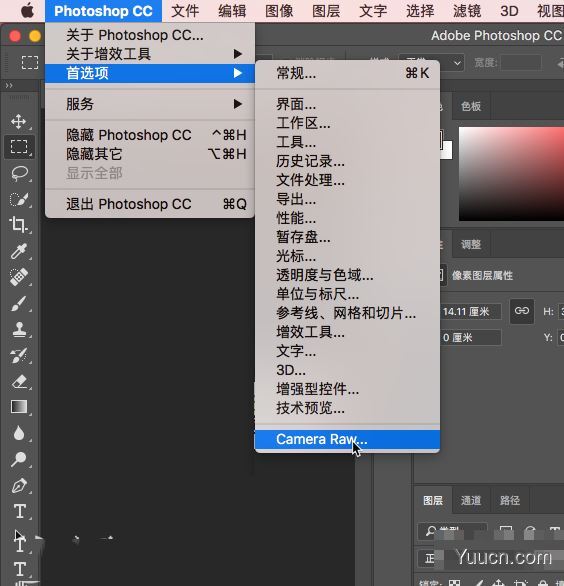Open the 3D menu
The image size is (564, 586).
tap(509, 11)
